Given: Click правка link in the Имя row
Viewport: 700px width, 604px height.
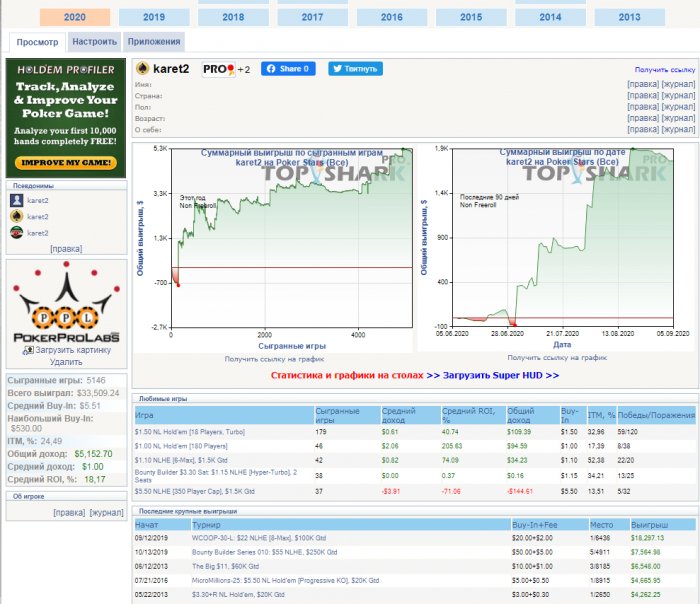Looking at the screenshot, I should point(643,84).
